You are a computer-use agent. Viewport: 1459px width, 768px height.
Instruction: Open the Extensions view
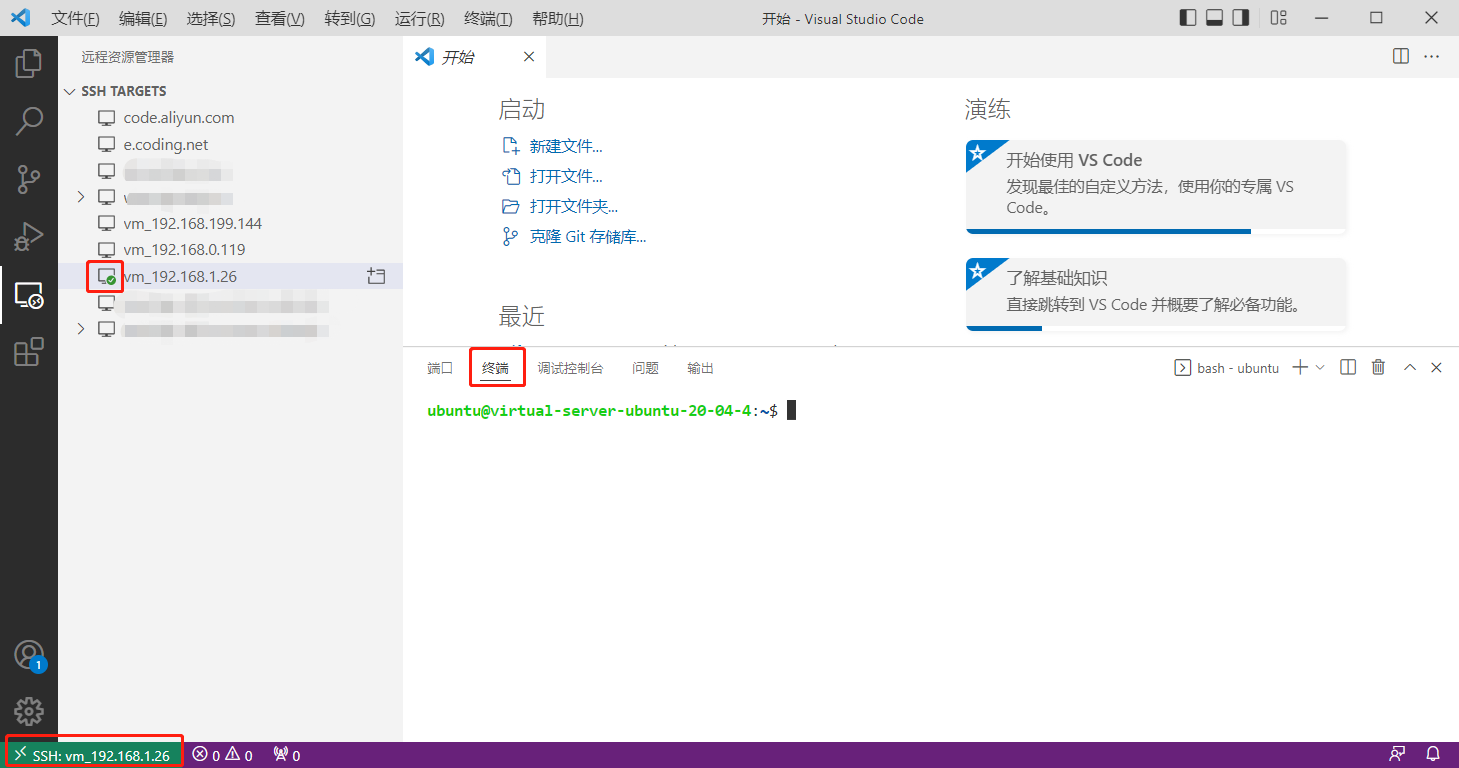coord(29,352)
